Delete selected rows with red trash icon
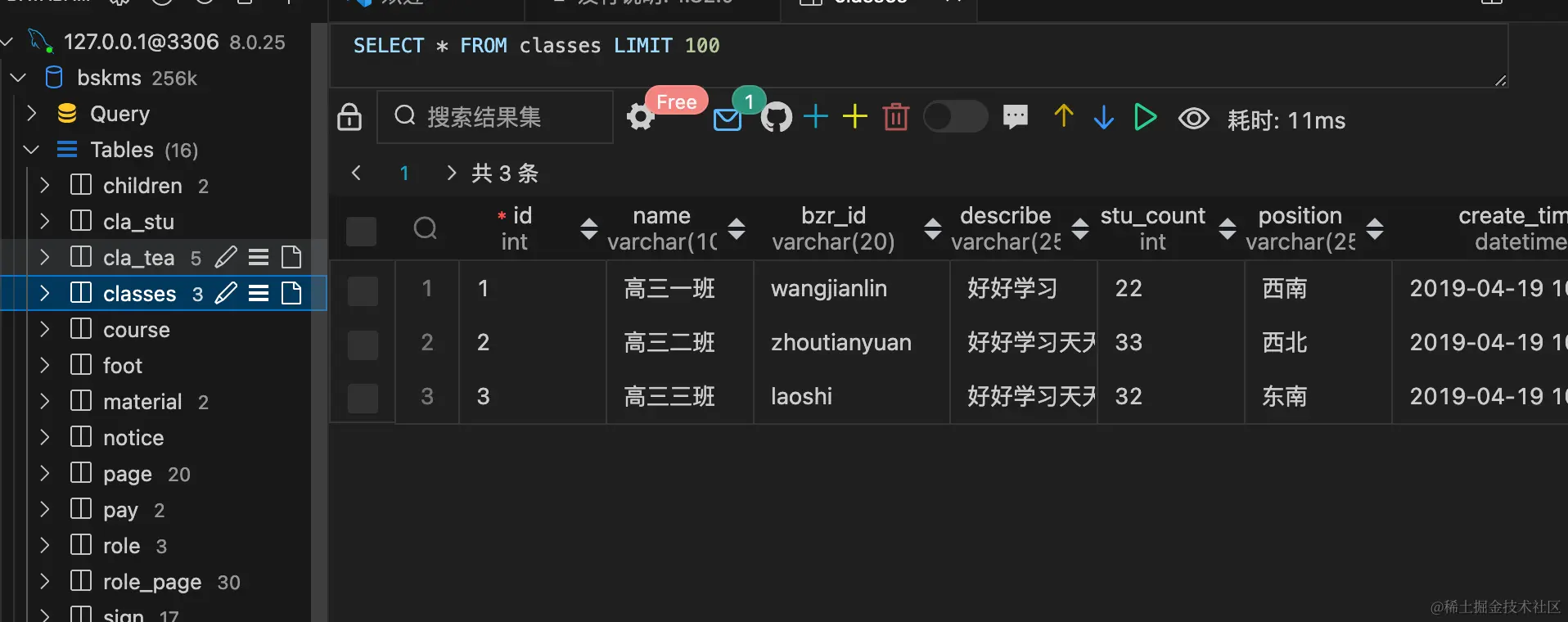Screen dimensions: 1568x622 click(896, 117)
